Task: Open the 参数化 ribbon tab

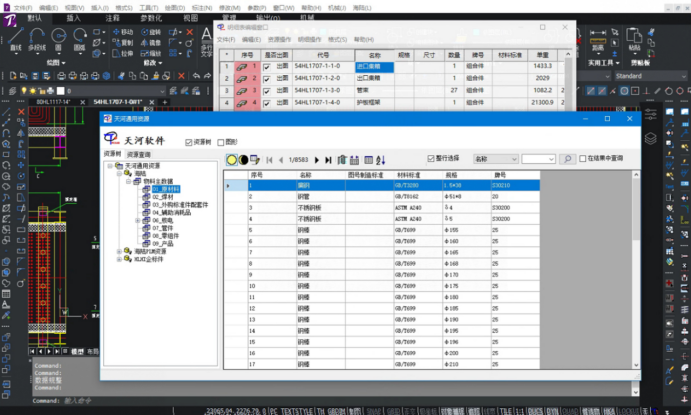Action: (151, 18)
